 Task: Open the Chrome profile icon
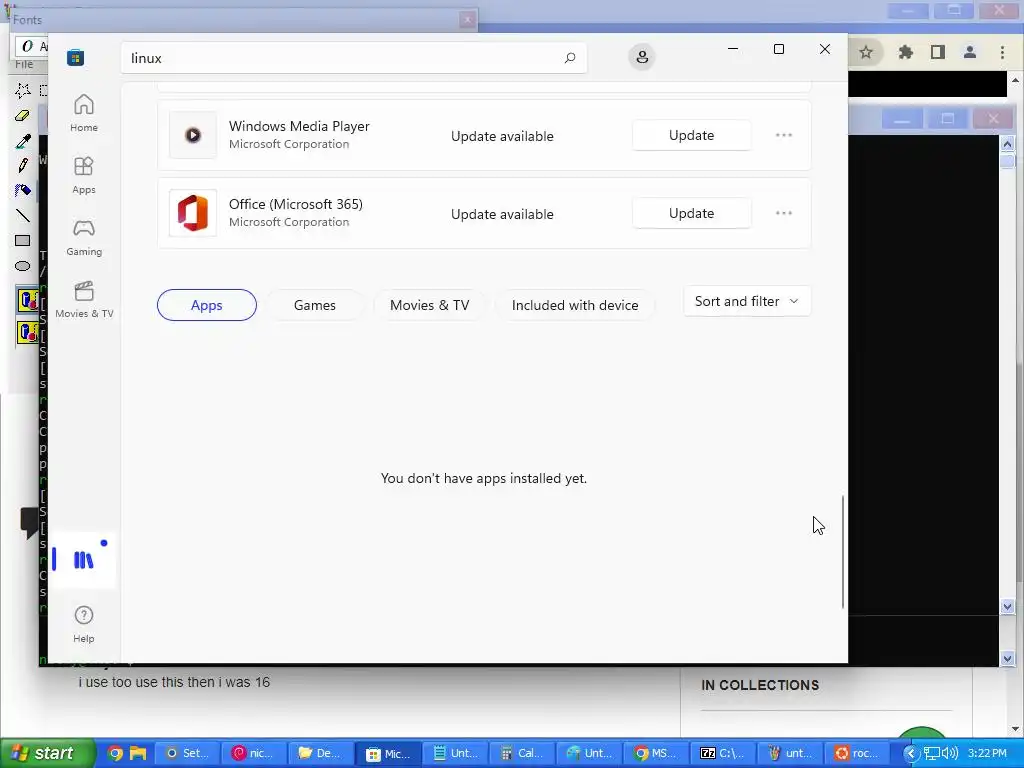[970, 52]
